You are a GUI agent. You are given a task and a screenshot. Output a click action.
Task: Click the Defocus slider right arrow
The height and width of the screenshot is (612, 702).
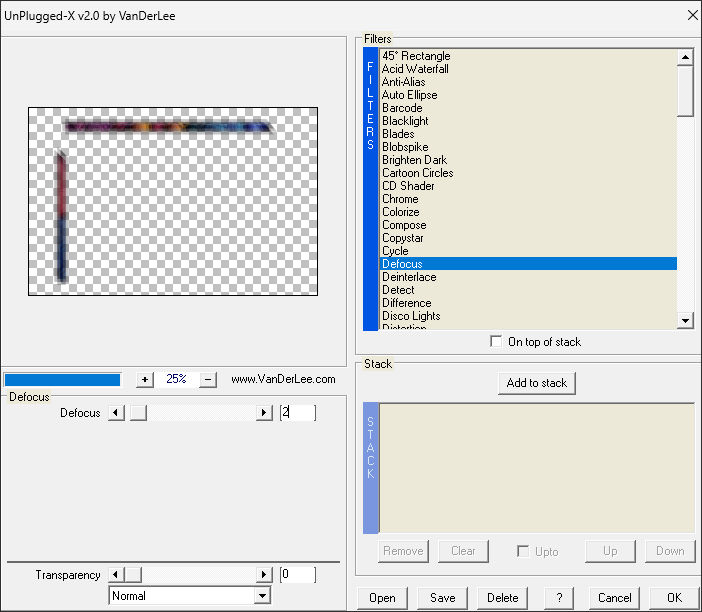[265, 413]
